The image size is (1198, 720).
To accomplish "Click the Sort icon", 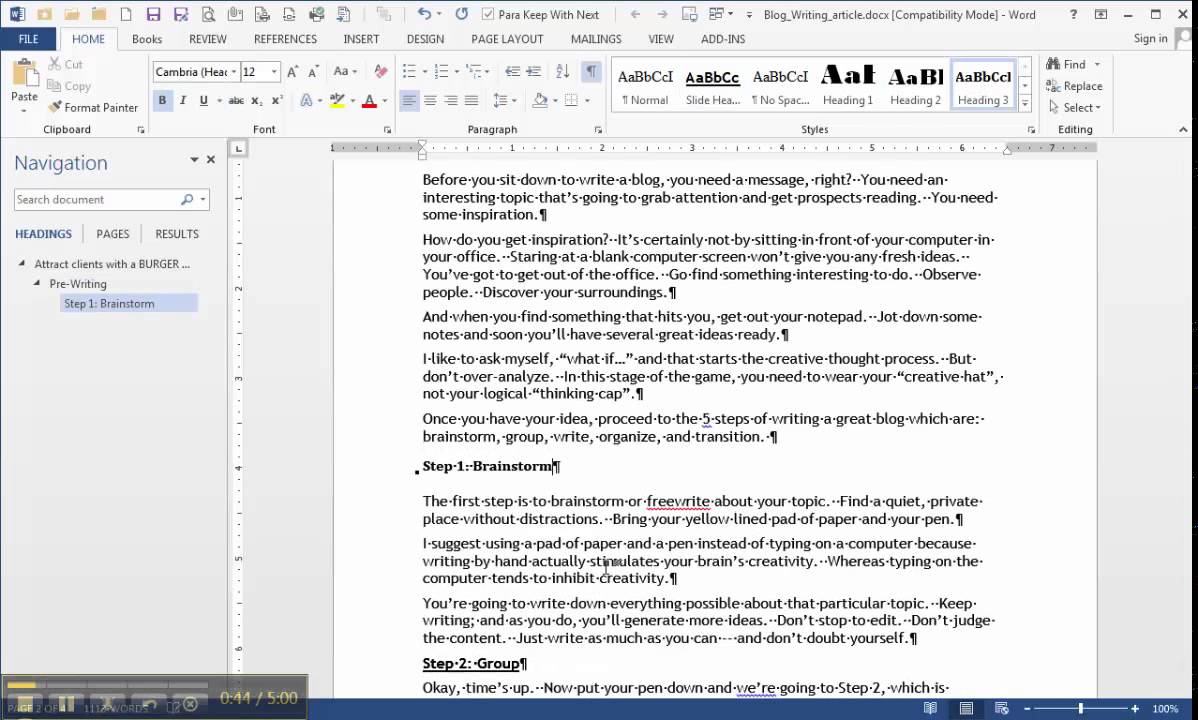I will tap(562, 71).
